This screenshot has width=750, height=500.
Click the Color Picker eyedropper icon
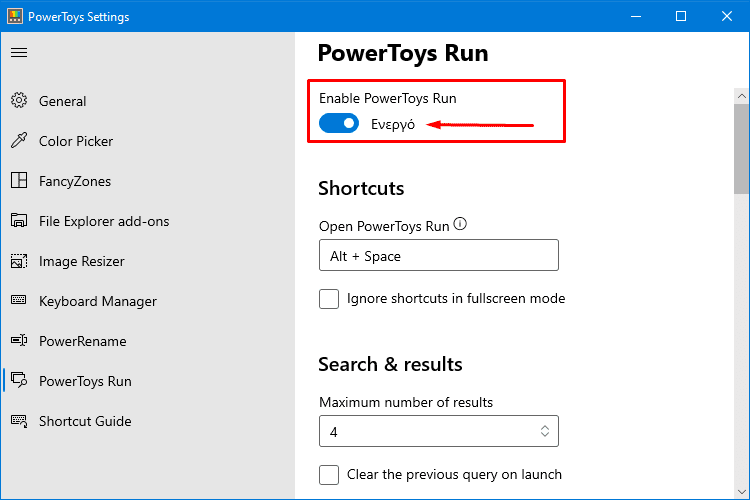pyautogui.click(x=19, y=140)
